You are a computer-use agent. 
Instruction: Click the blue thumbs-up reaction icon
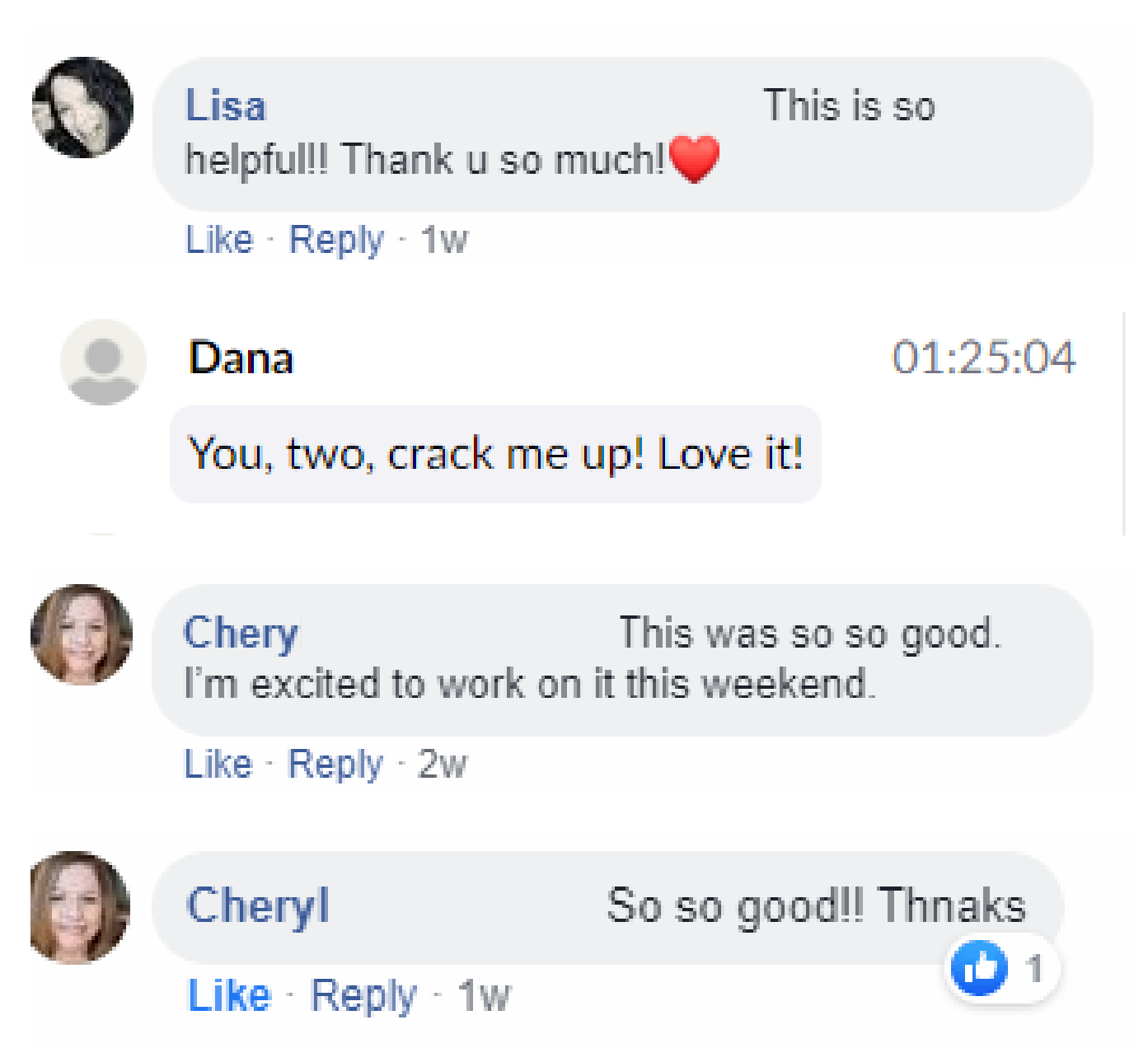[979, 968]
